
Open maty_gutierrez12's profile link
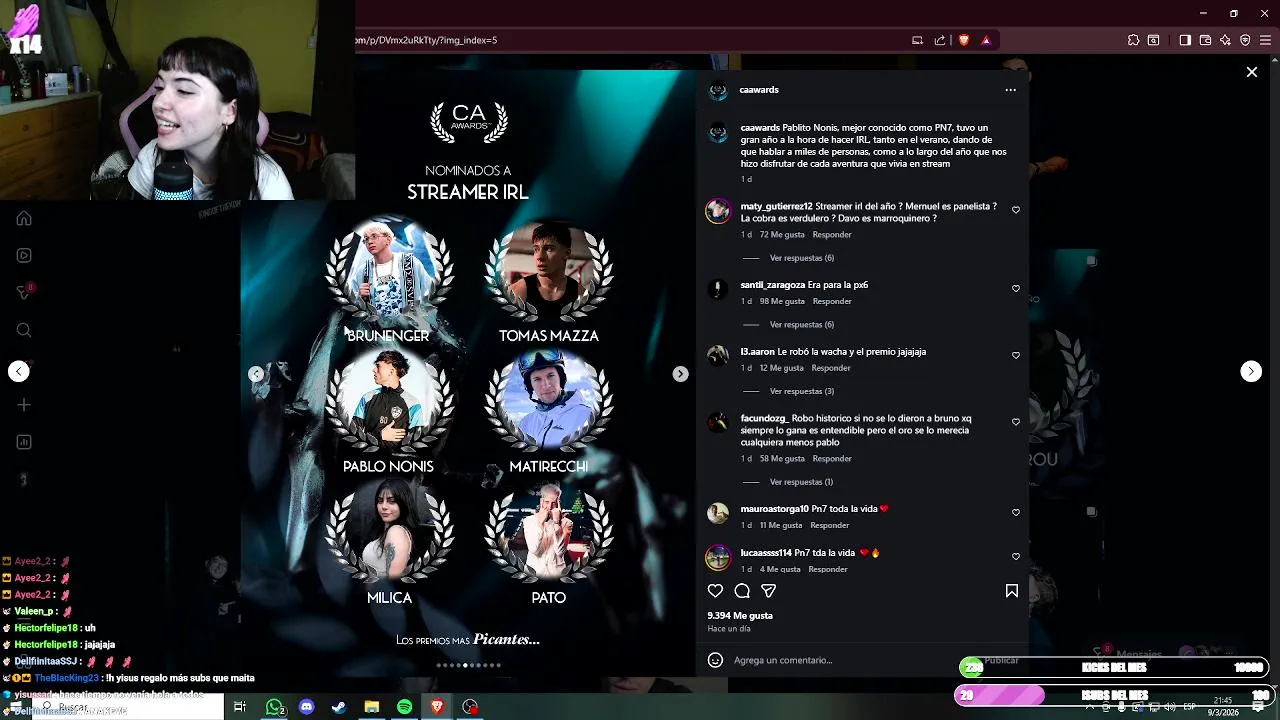776,206
